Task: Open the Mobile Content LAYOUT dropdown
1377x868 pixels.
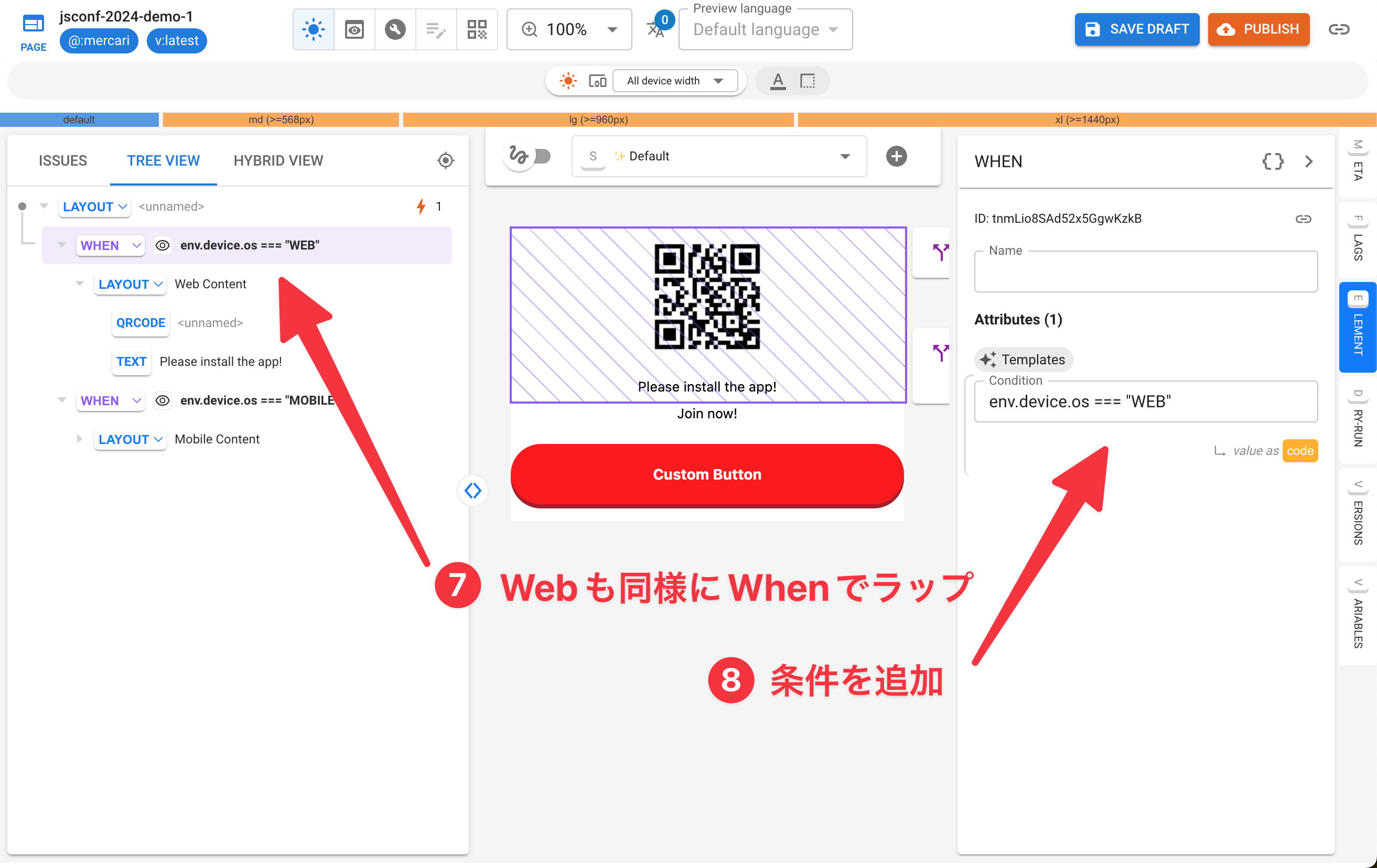Action: [x=131, y=439]
